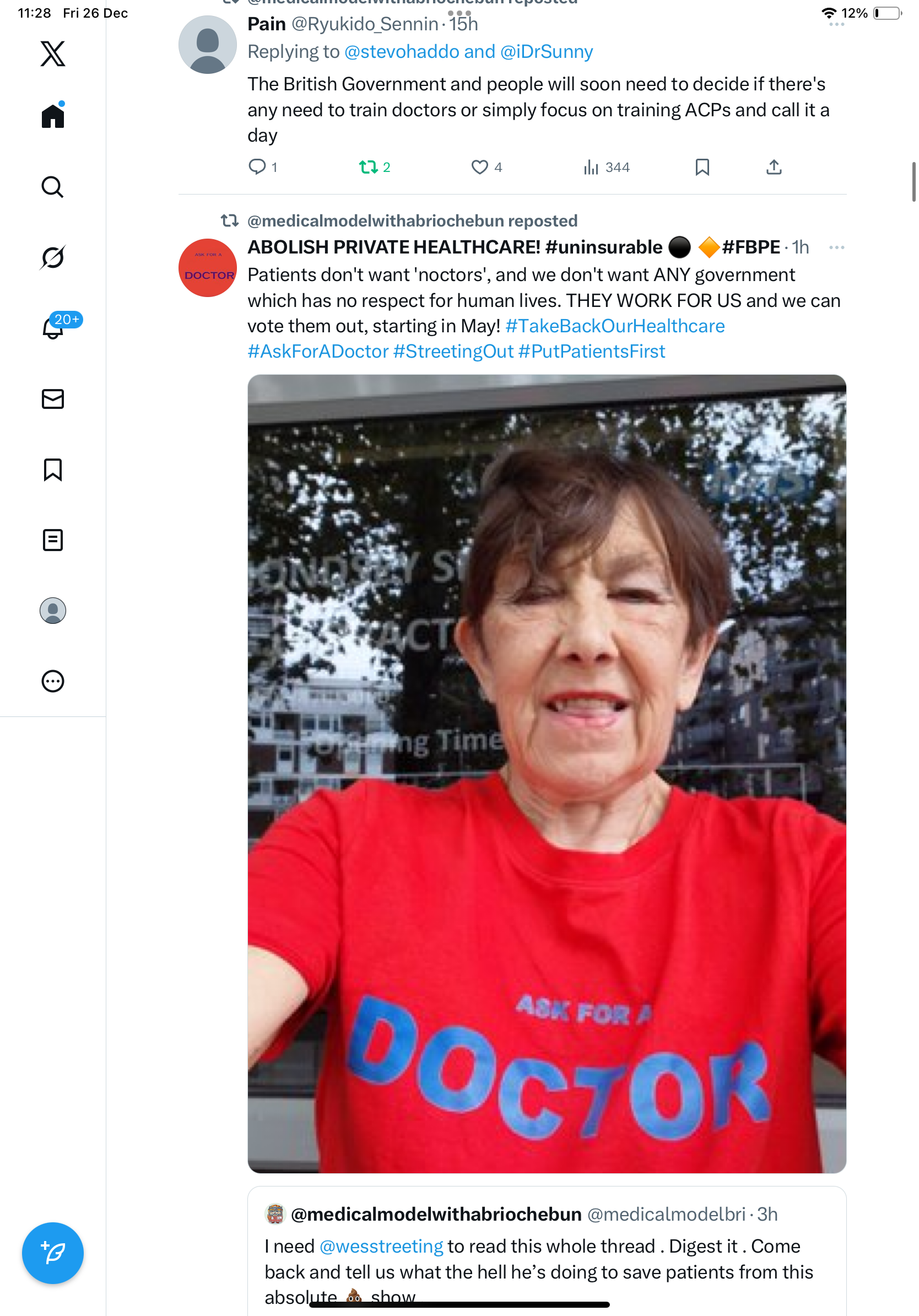This screenshot has height=1316, width=919.
Task: Click the page scrollbar on the right
Action: click(913, 182)
